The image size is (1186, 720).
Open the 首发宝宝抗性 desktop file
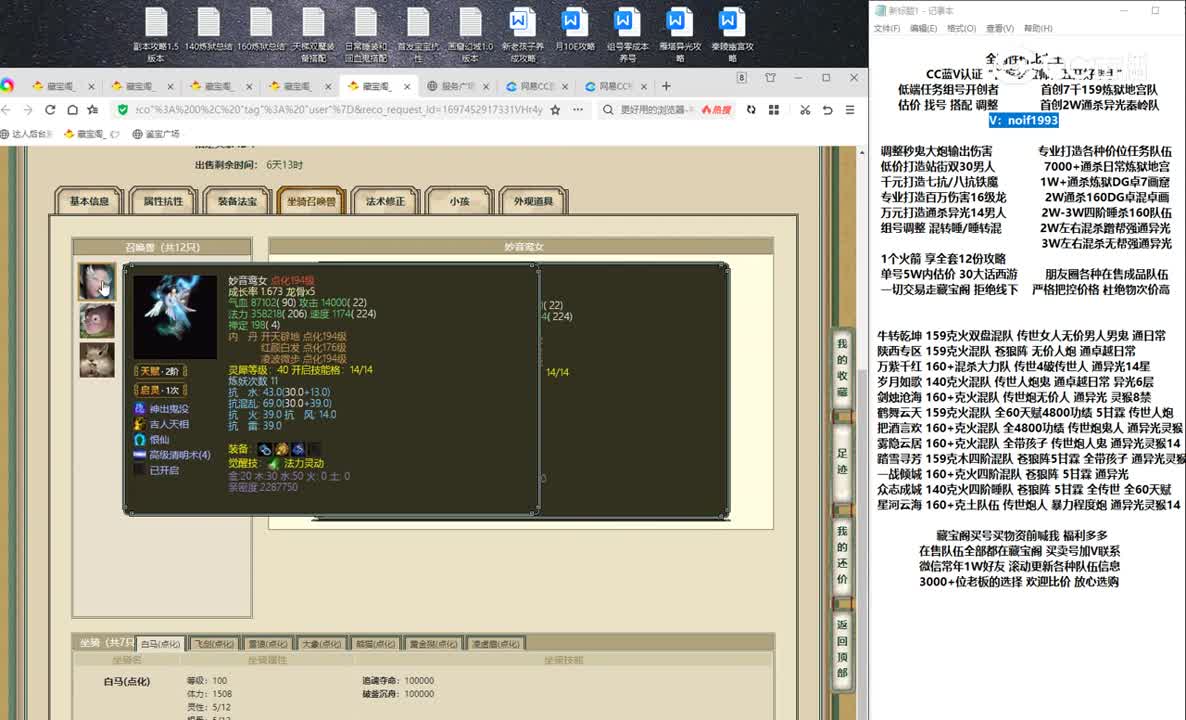point(418,34)
